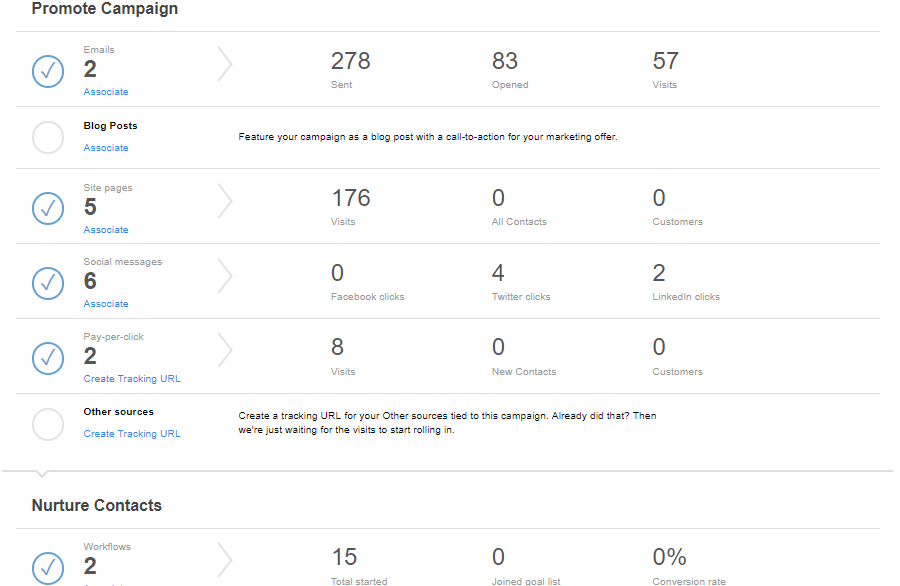Select the 278 Sent emails metric

pos(350,69)
